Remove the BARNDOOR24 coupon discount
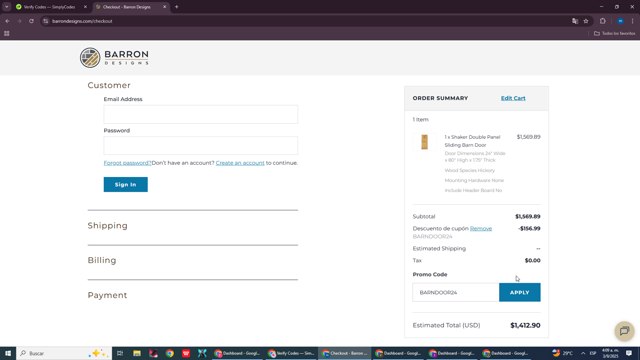 tap(481, 229)
